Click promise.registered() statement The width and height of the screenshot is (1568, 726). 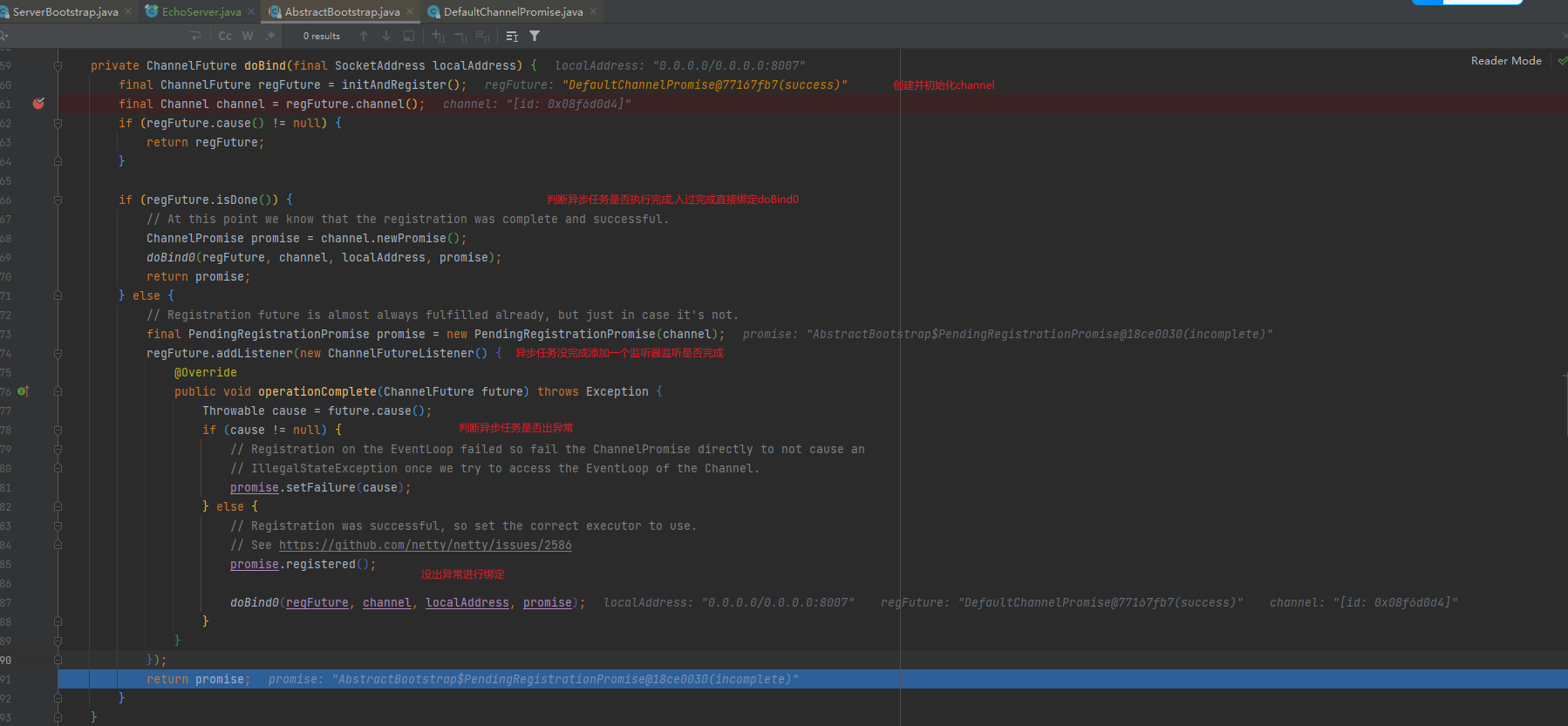tap(303, 564)
